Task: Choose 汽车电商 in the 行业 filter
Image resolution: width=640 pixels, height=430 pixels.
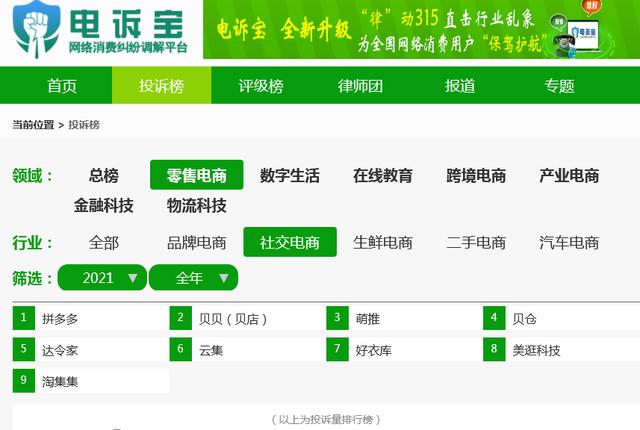Action: point(569,242)
